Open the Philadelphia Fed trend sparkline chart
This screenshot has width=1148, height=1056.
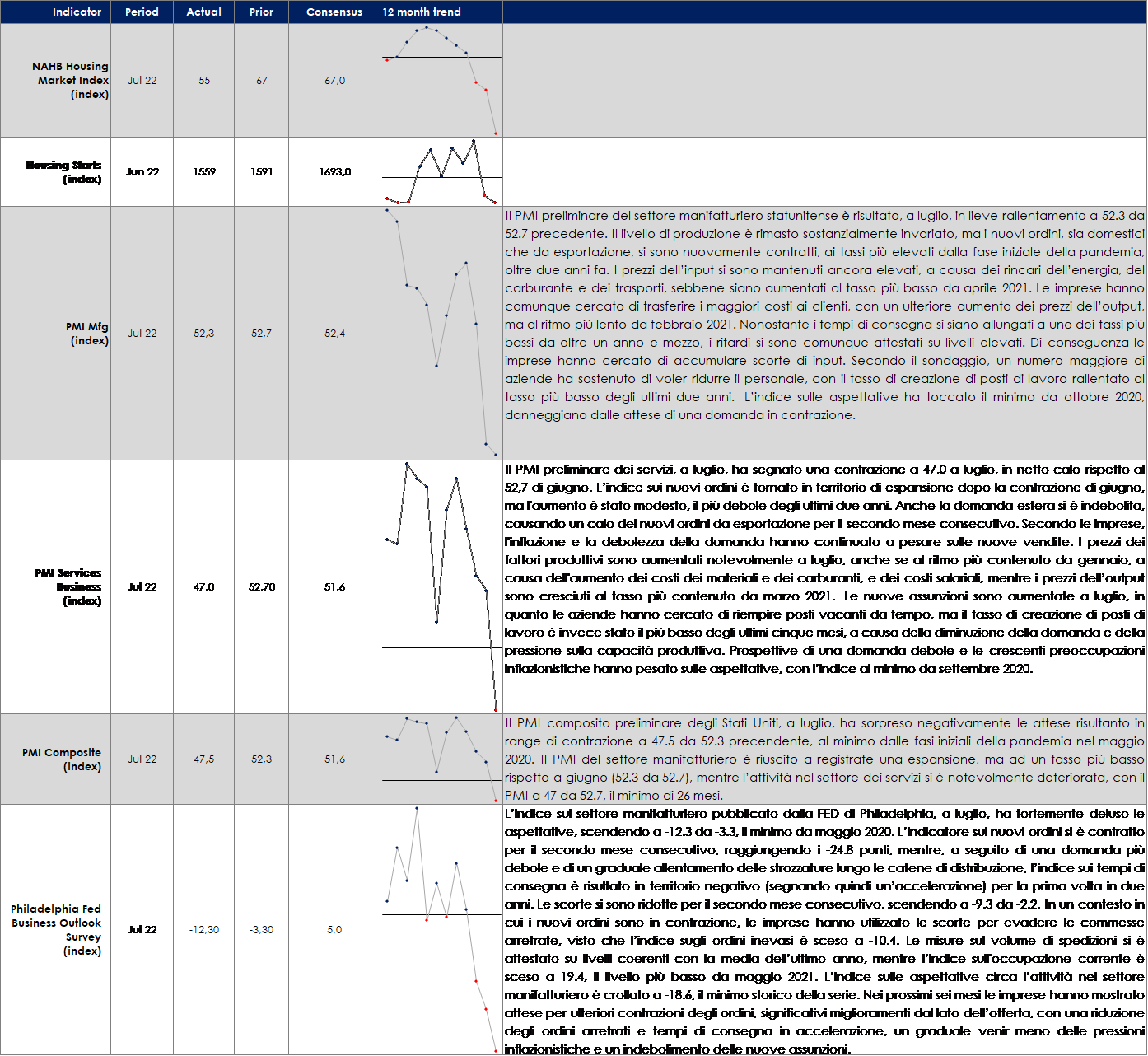[x=441, y=929]
